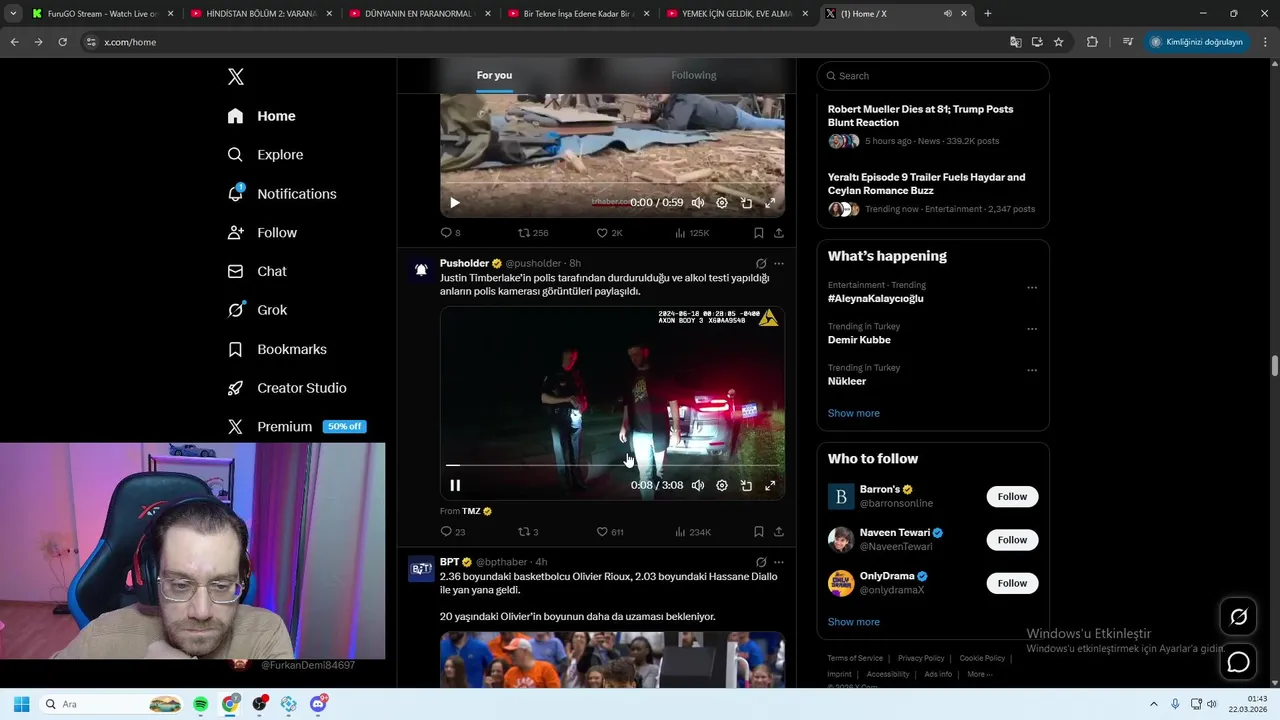
Task: Open Chat envelope in sidebar
Action: [235, 271]
